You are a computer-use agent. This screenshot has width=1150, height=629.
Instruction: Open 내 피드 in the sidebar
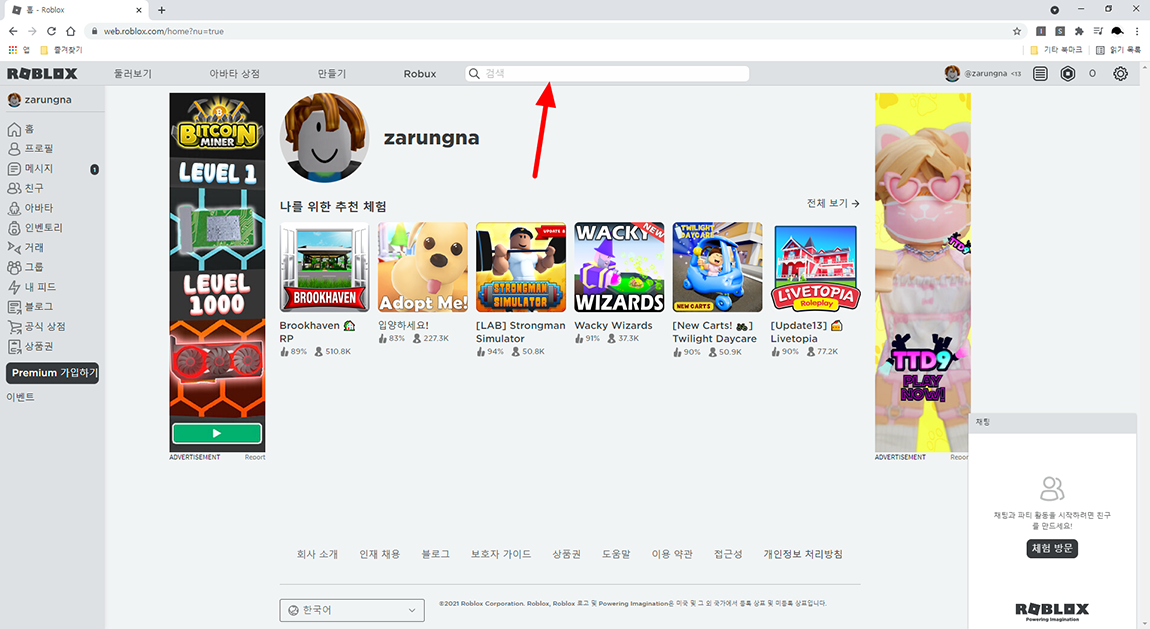click(32, 287)
